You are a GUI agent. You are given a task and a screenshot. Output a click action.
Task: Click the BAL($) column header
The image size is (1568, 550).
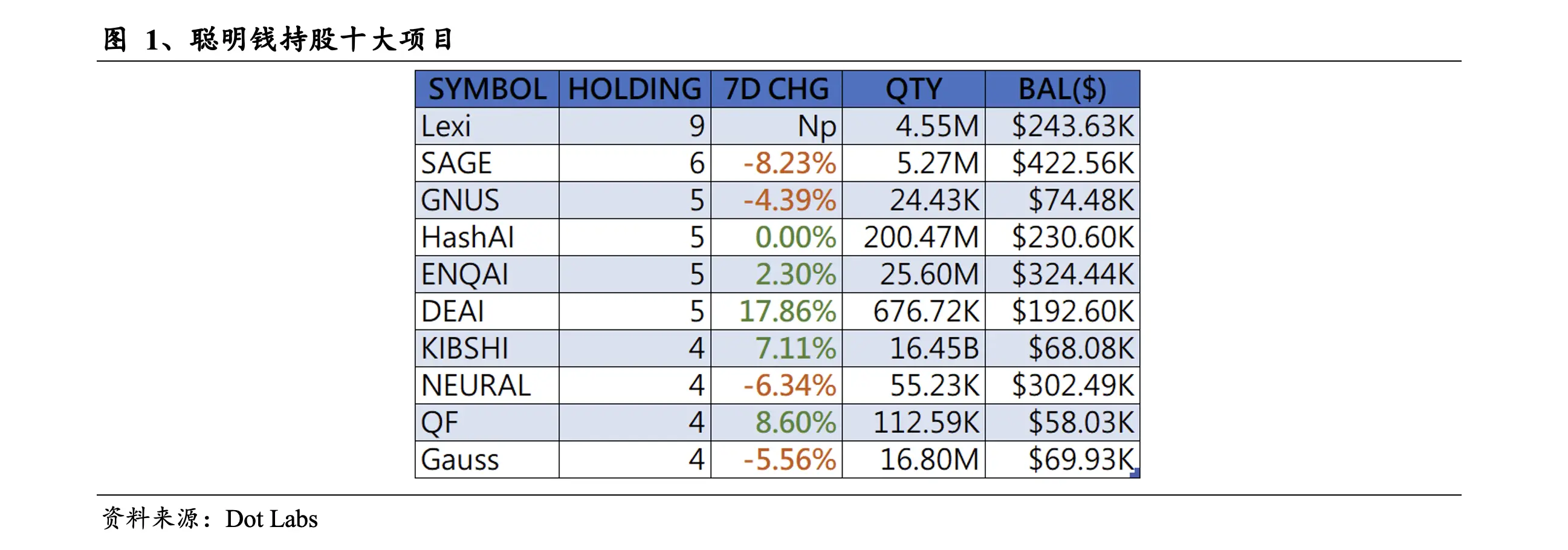point(1062,89)
